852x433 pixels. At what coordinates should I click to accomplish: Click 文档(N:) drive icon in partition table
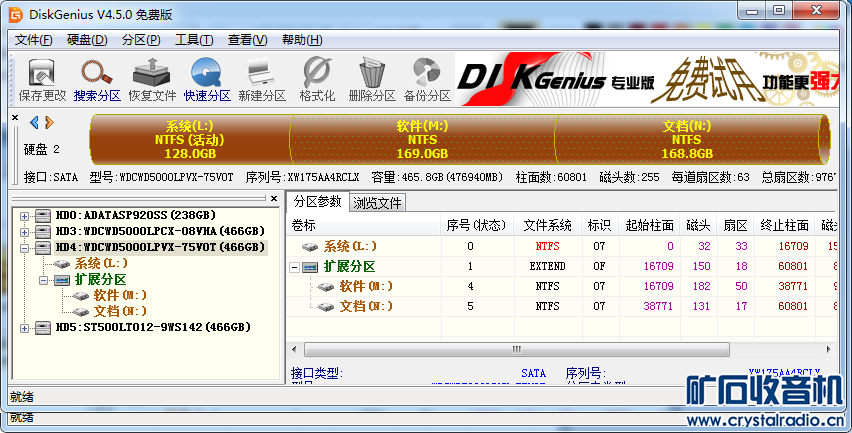pyautogui.click(x=325, y=306)
